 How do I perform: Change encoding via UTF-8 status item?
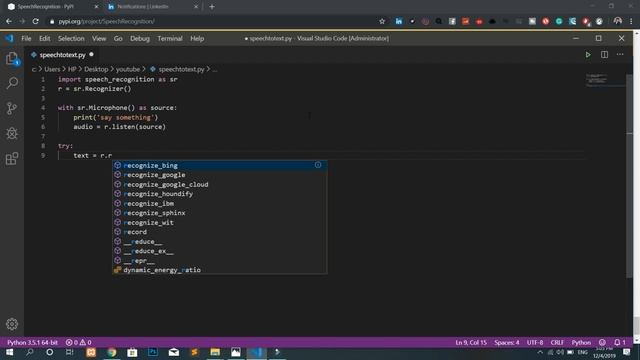coord(535,342)
